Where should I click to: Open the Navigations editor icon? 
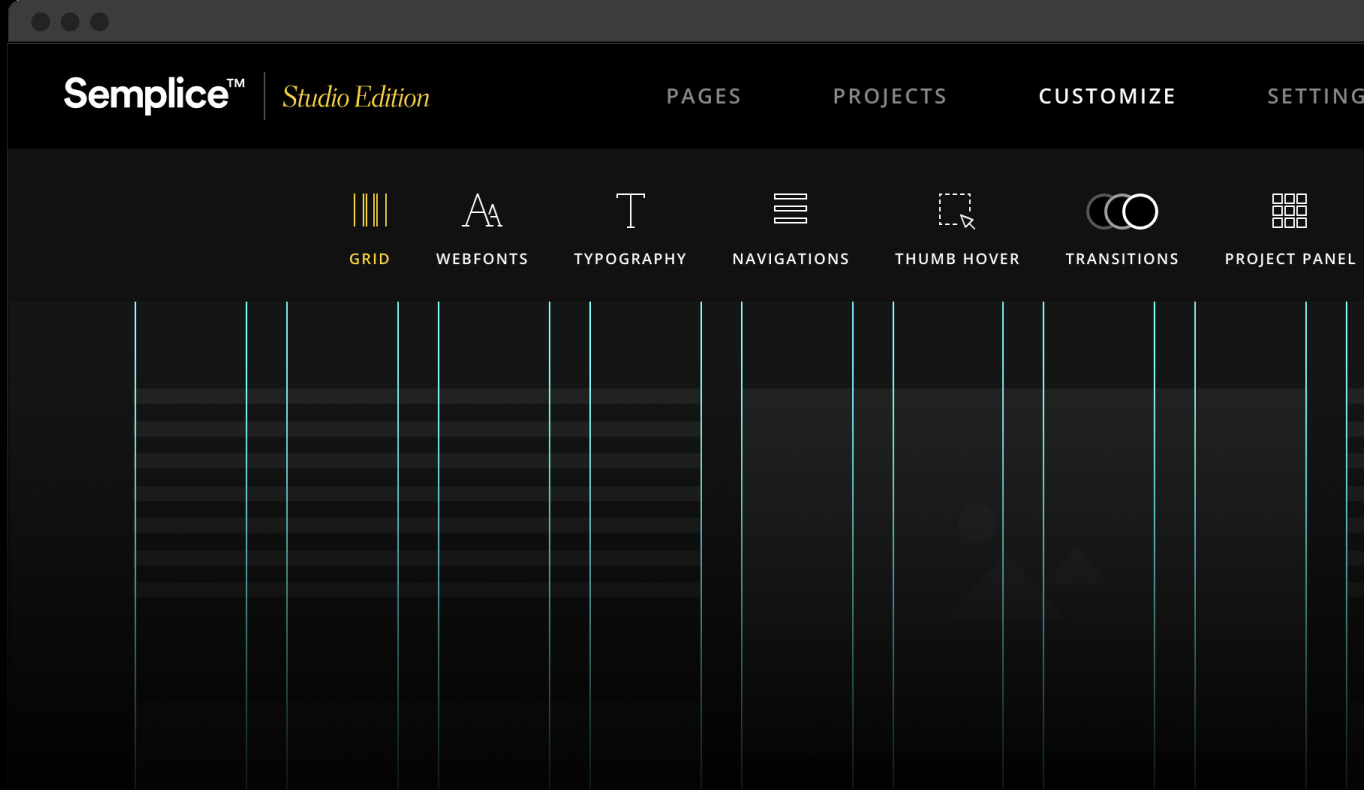pyautogui.click(x=790, y=210)
